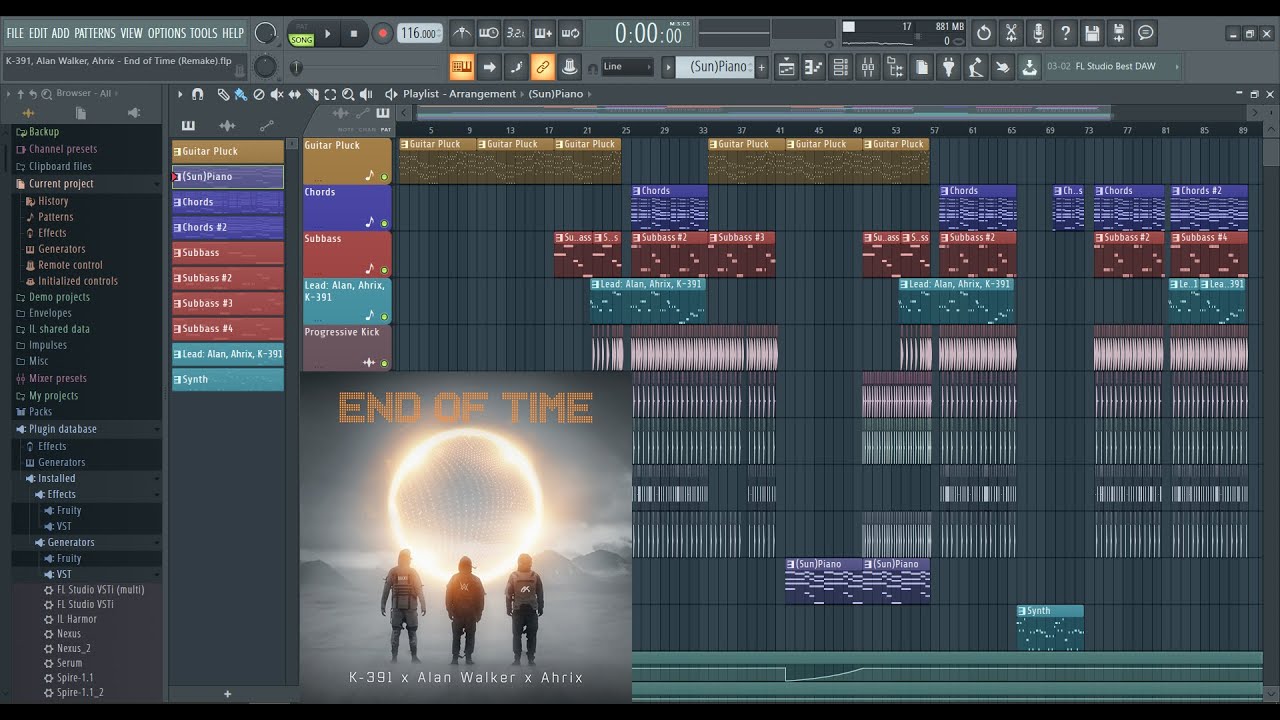Select Chords #2 in pattern list
1280x720 pixels.
point(228,227)
